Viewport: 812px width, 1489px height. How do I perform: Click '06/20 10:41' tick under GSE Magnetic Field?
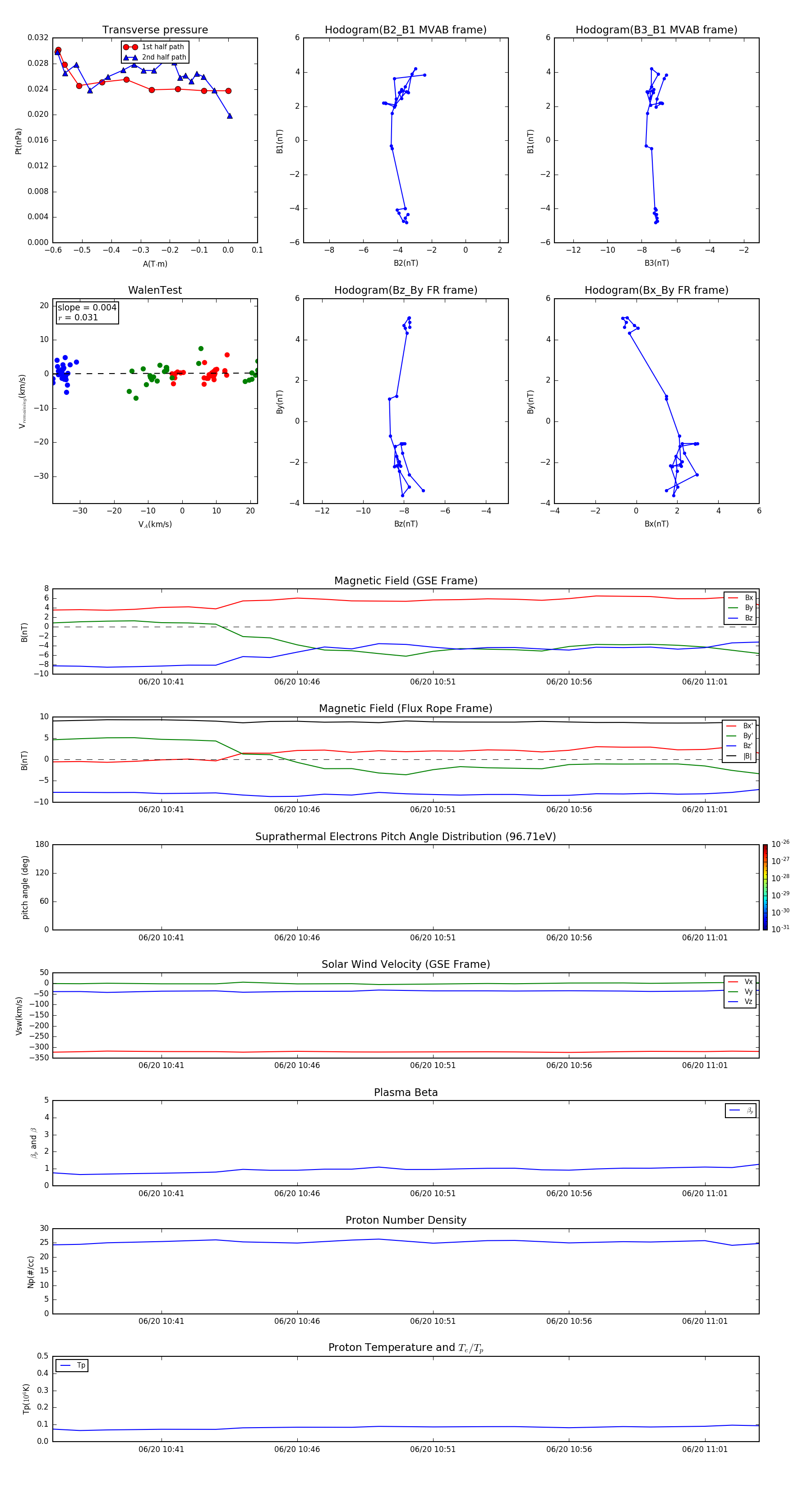161,681
